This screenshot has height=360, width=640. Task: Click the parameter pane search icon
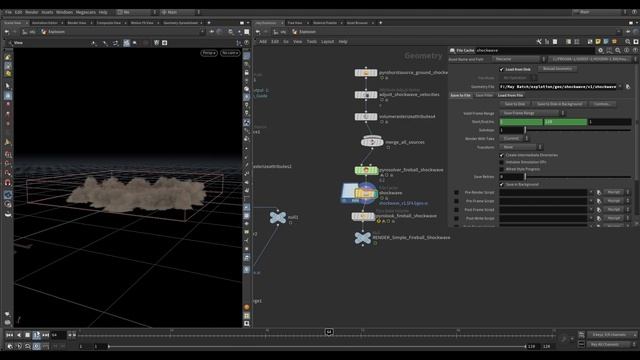[x=618, y=50]
